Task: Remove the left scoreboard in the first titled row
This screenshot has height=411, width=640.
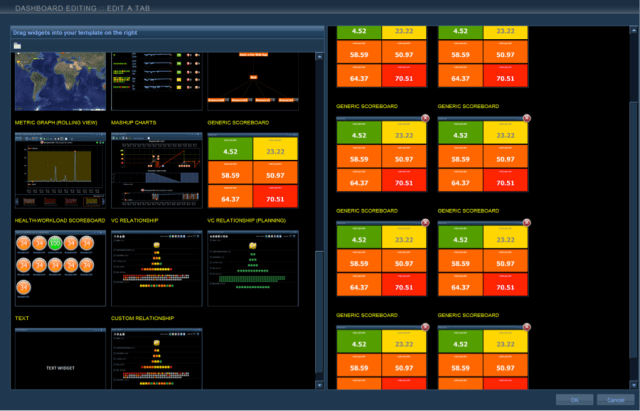Action: point(424,118)
